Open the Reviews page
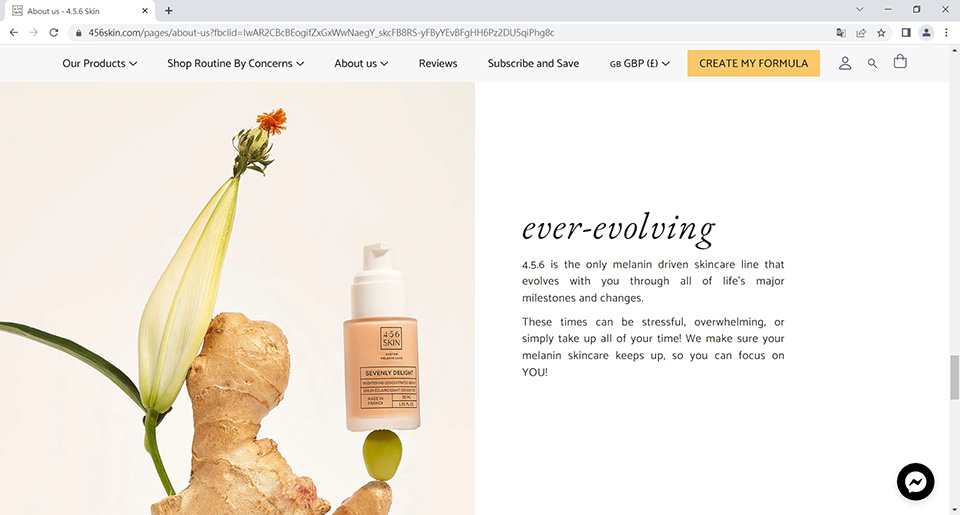 click(x=438, y=63)
